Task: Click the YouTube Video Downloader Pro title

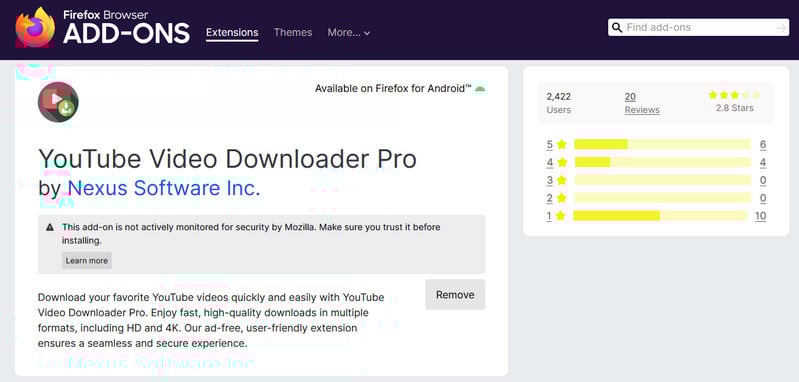Action: pyautogui.click(x=227, y=159)
